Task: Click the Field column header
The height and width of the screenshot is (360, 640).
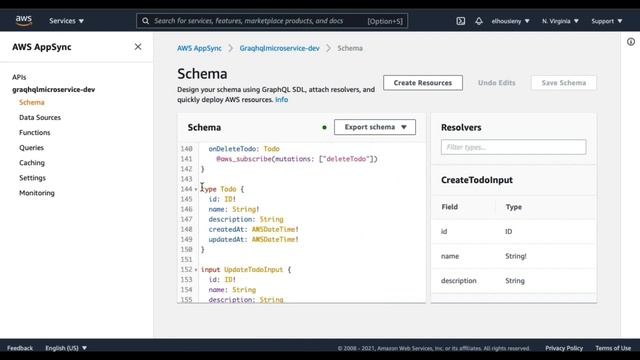Action: [x=449, y=207]
